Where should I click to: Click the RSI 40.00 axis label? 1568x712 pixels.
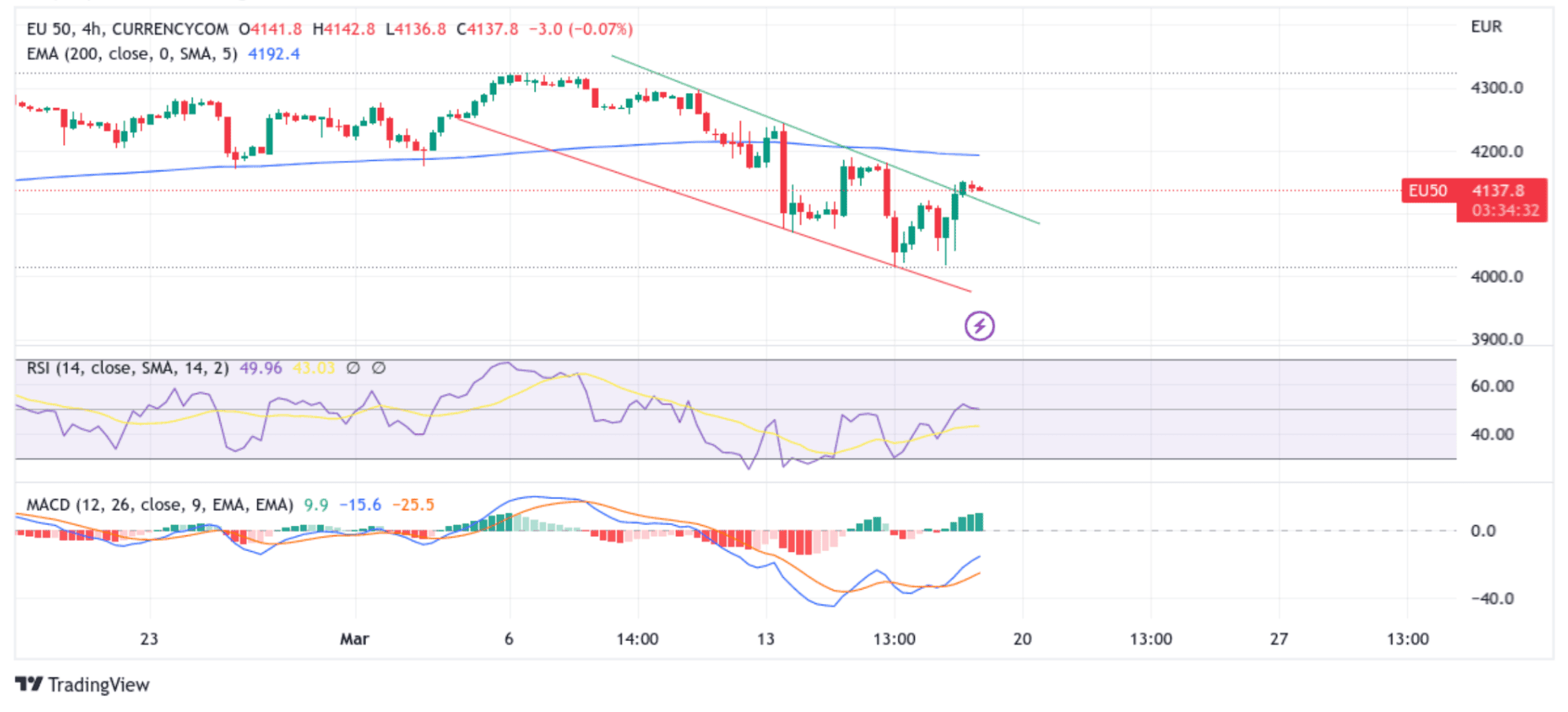tap(1492, 434)
